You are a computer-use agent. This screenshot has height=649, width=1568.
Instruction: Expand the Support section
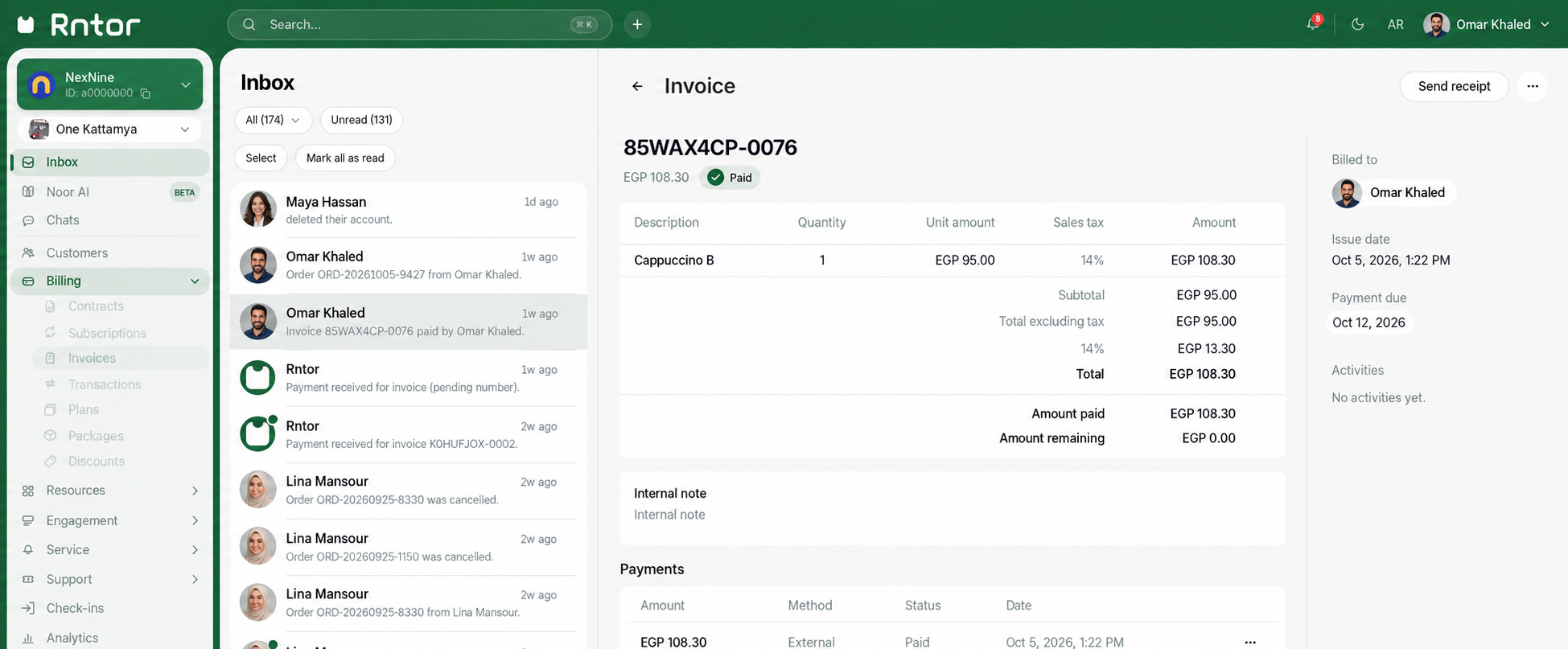[x=110, y=579]
